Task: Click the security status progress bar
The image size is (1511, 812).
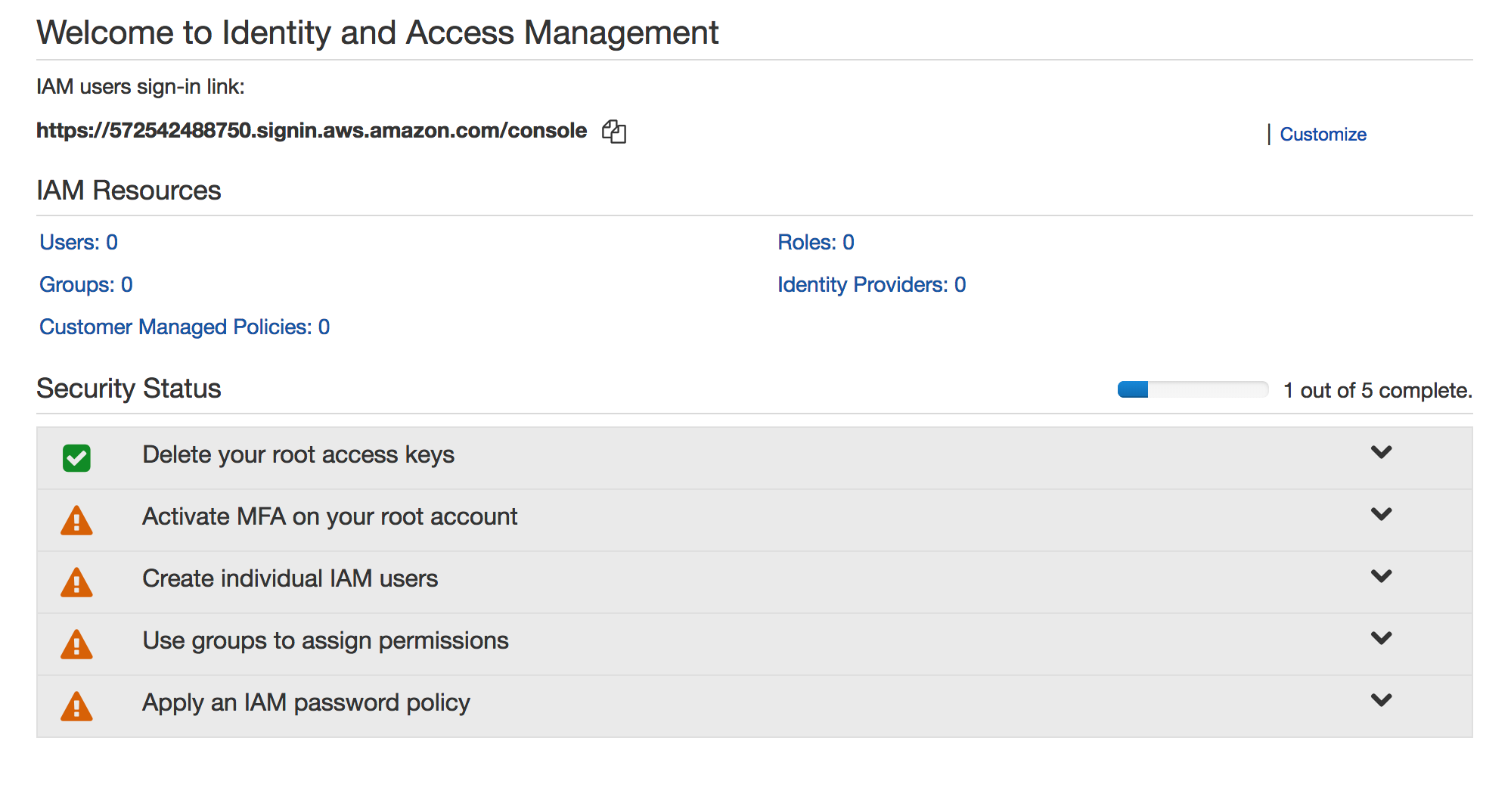Action: click(x=1193, y=389)
